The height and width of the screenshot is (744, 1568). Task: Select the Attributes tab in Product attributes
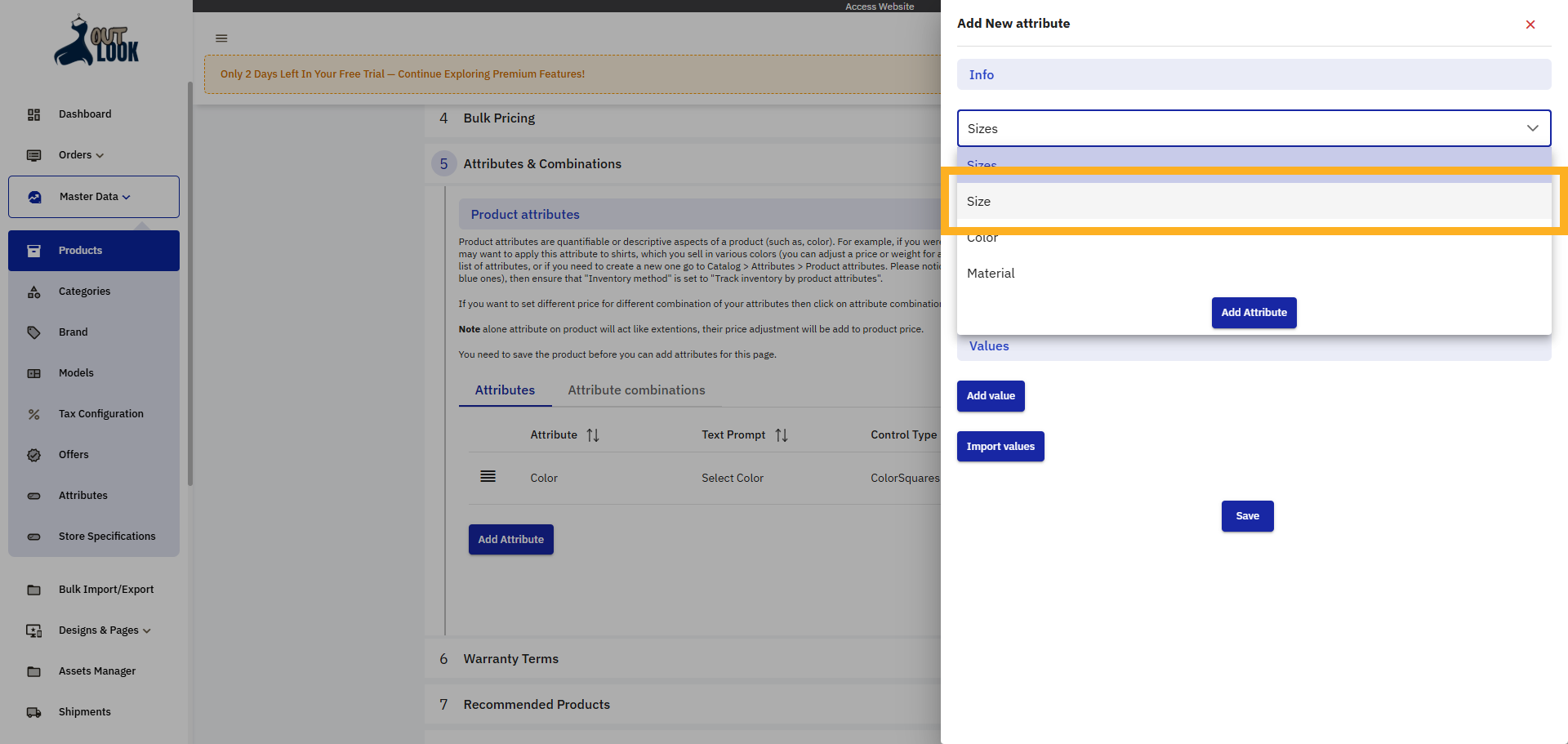coord(504,390)
